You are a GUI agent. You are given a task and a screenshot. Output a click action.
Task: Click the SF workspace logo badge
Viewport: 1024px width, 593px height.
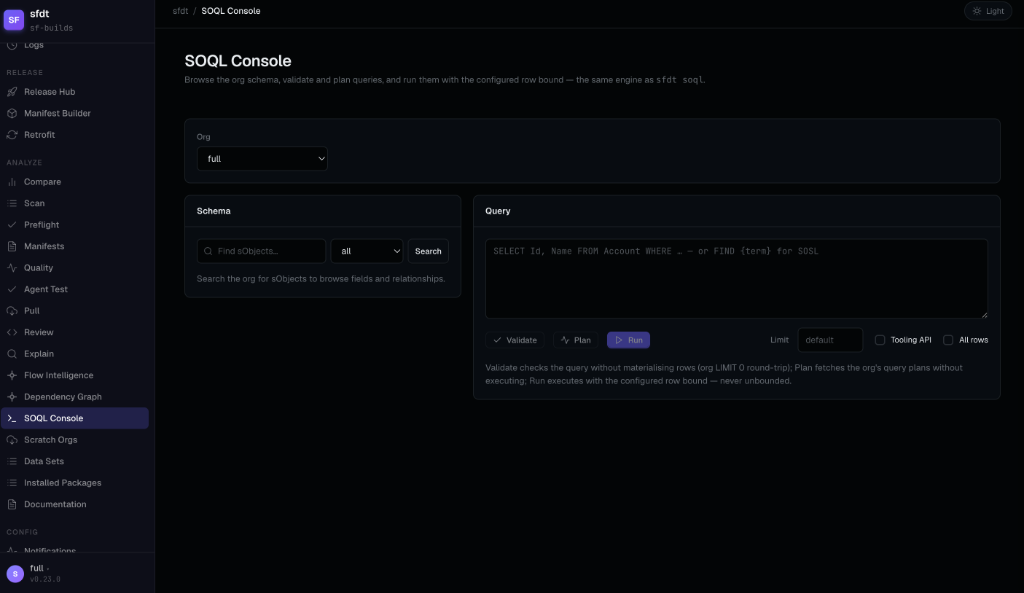(x=14, y=20)
